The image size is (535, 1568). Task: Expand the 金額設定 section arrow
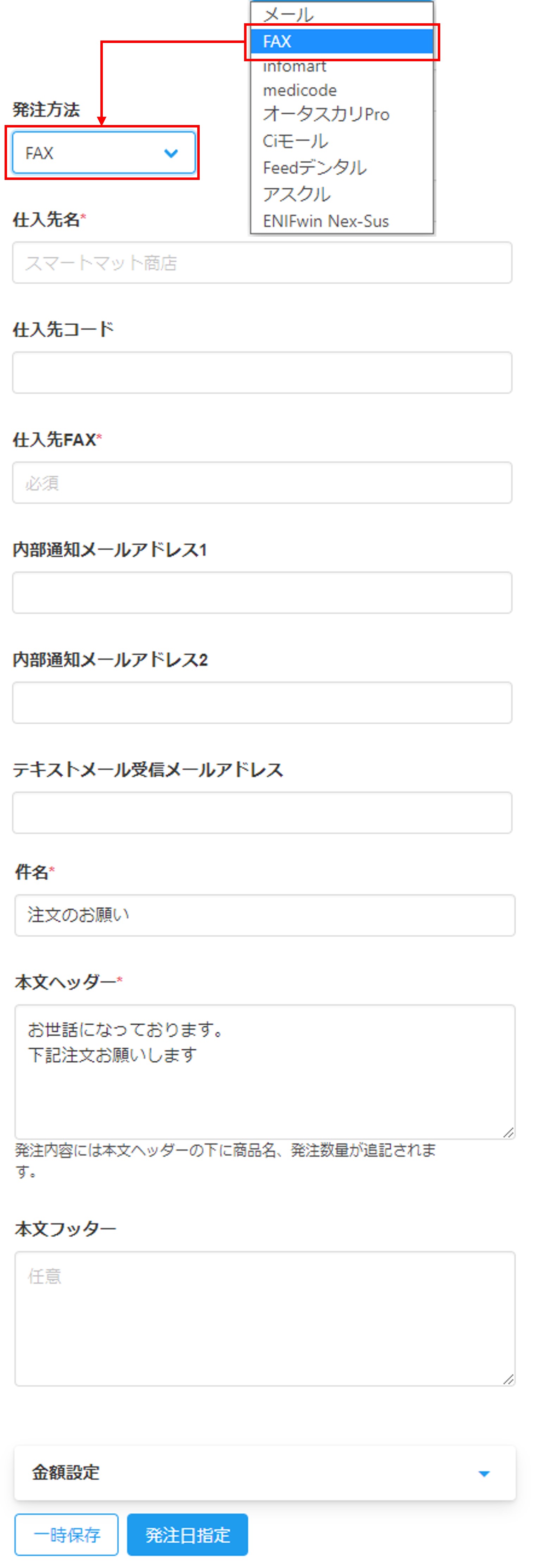(485, 1473)
